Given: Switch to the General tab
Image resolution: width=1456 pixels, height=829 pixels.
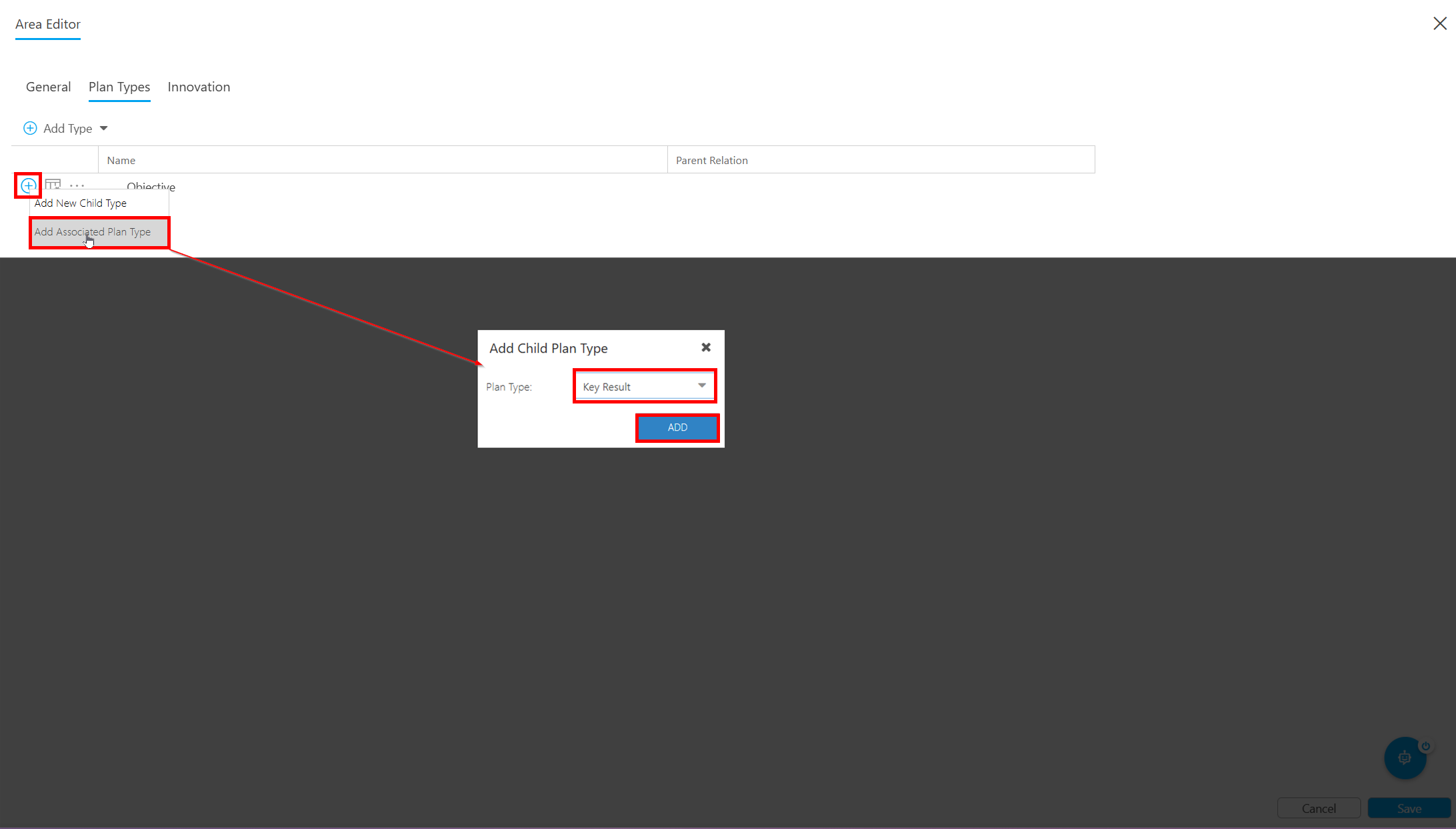Looking at the screenshot, I should 48,87.
